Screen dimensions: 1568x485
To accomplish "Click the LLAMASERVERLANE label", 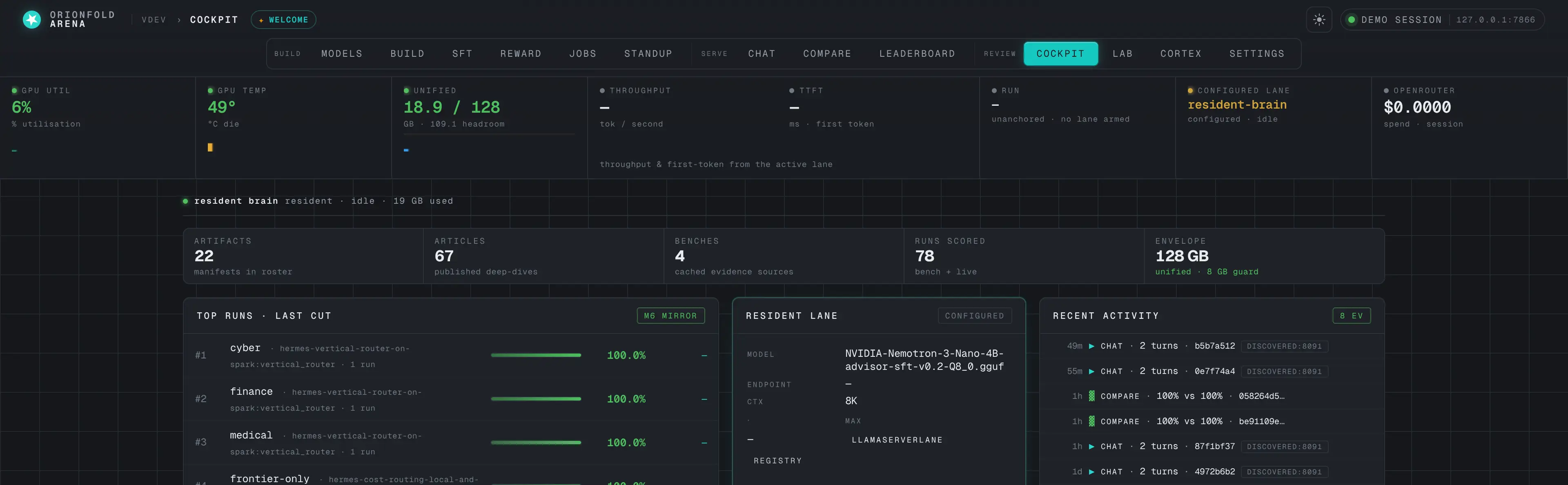I will tap(897, 440).
